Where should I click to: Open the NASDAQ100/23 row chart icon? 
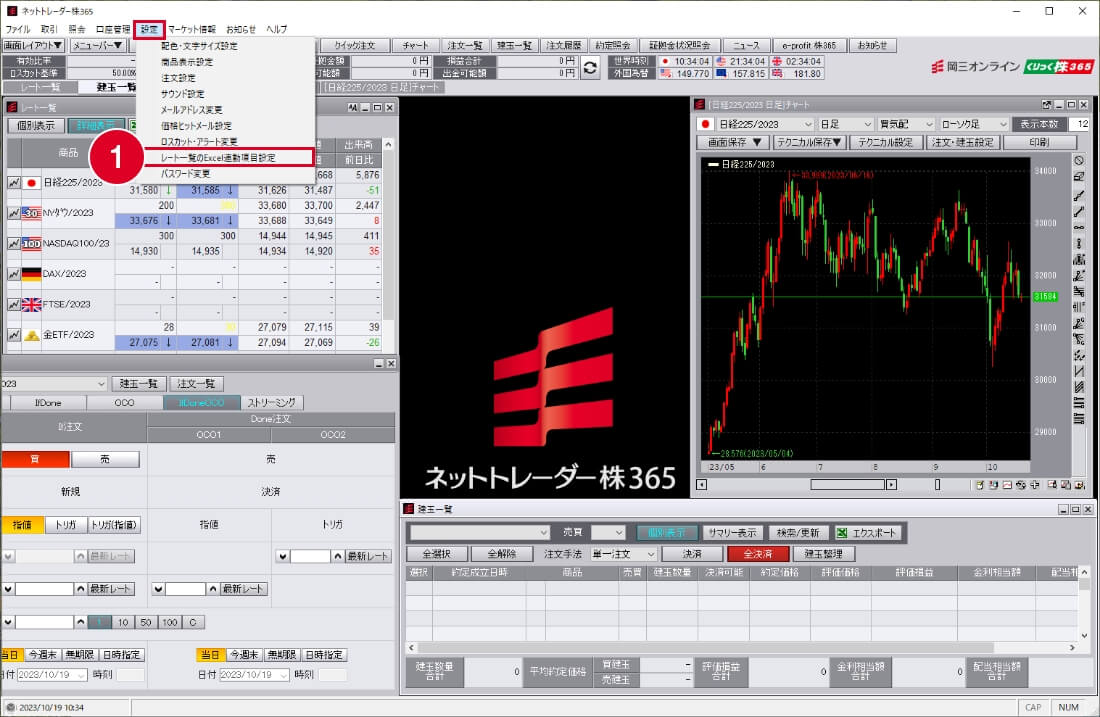tap(13, 243)
